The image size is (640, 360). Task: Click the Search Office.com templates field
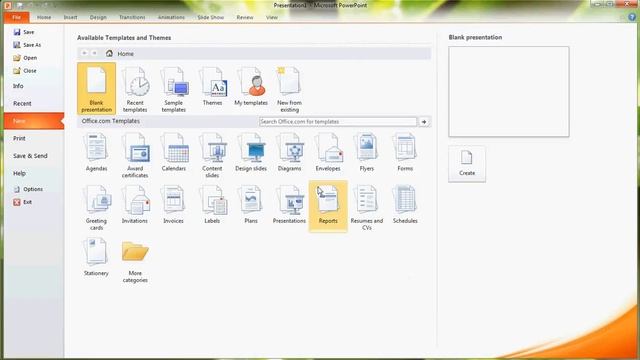pyautogui.click(x=338, y=122)
